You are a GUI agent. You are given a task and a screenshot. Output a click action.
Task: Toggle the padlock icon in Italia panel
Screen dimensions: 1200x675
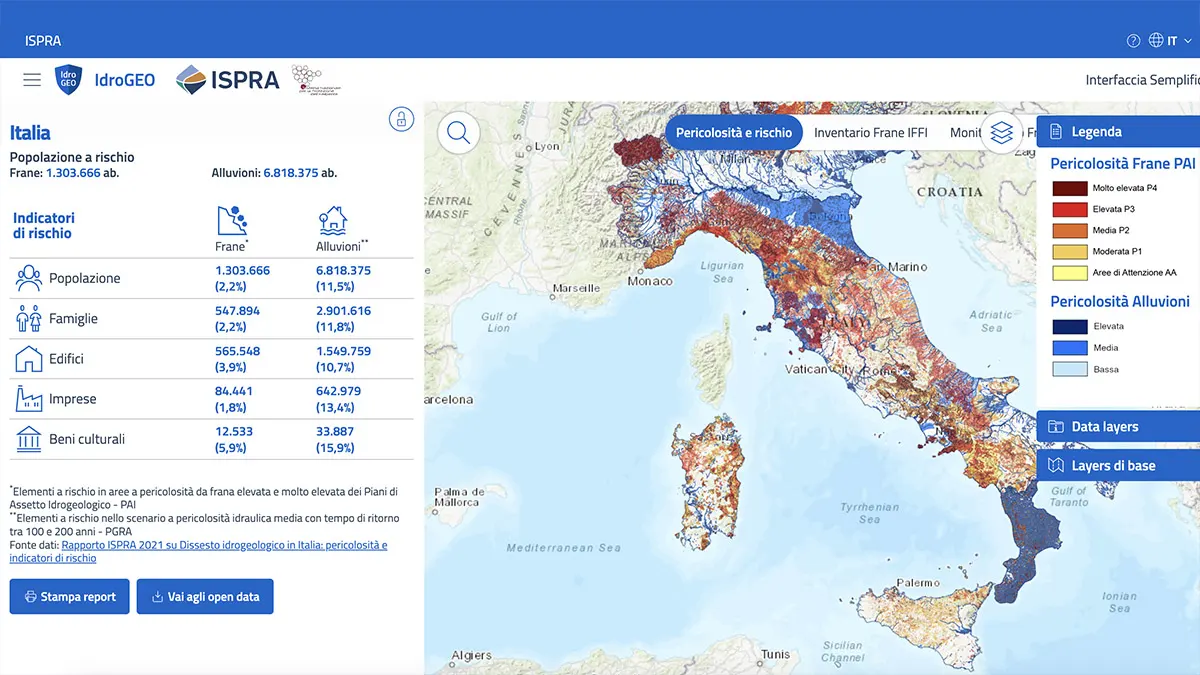(x=401, y=119)
